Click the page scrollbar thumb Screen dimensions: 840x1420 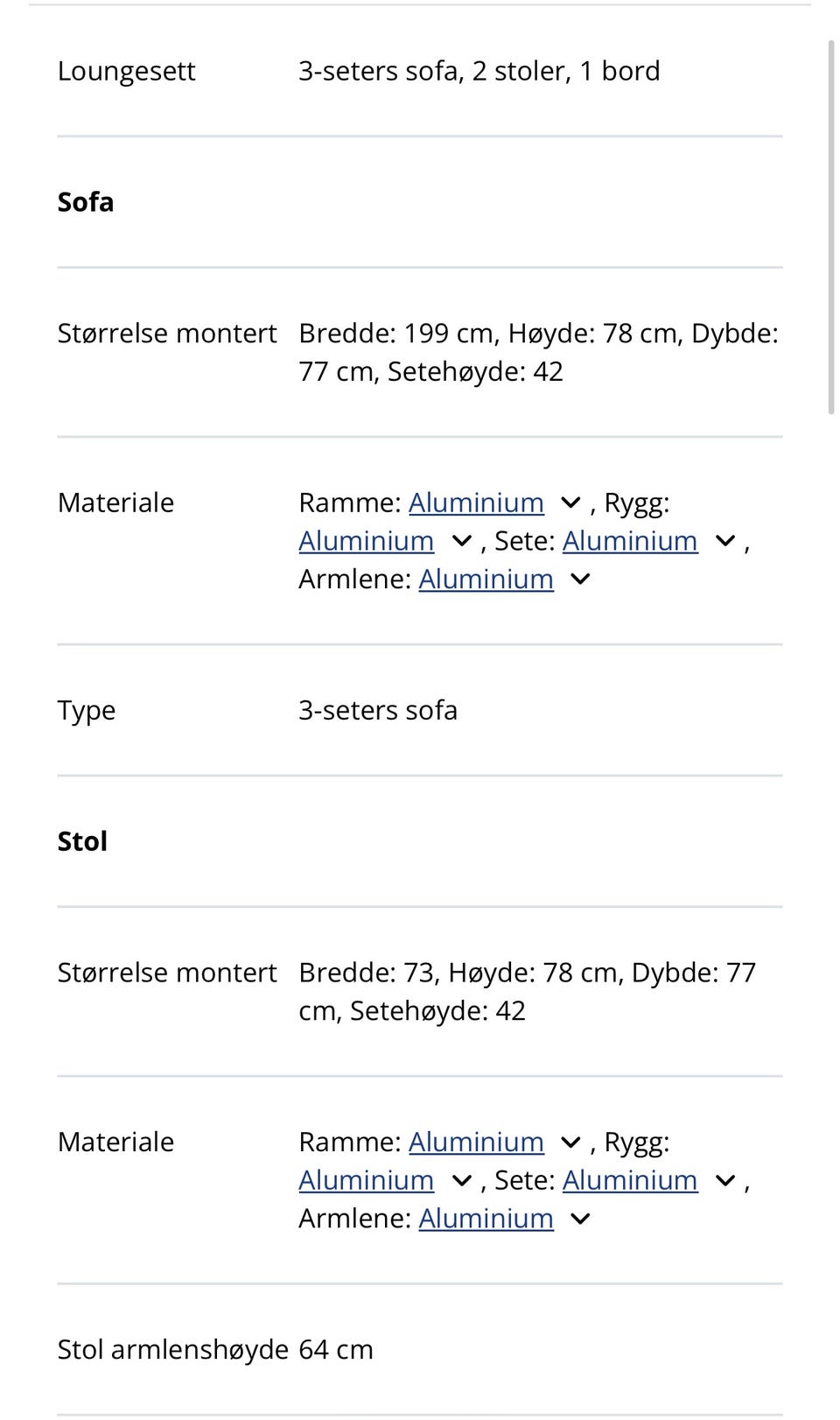pos(832,226)
